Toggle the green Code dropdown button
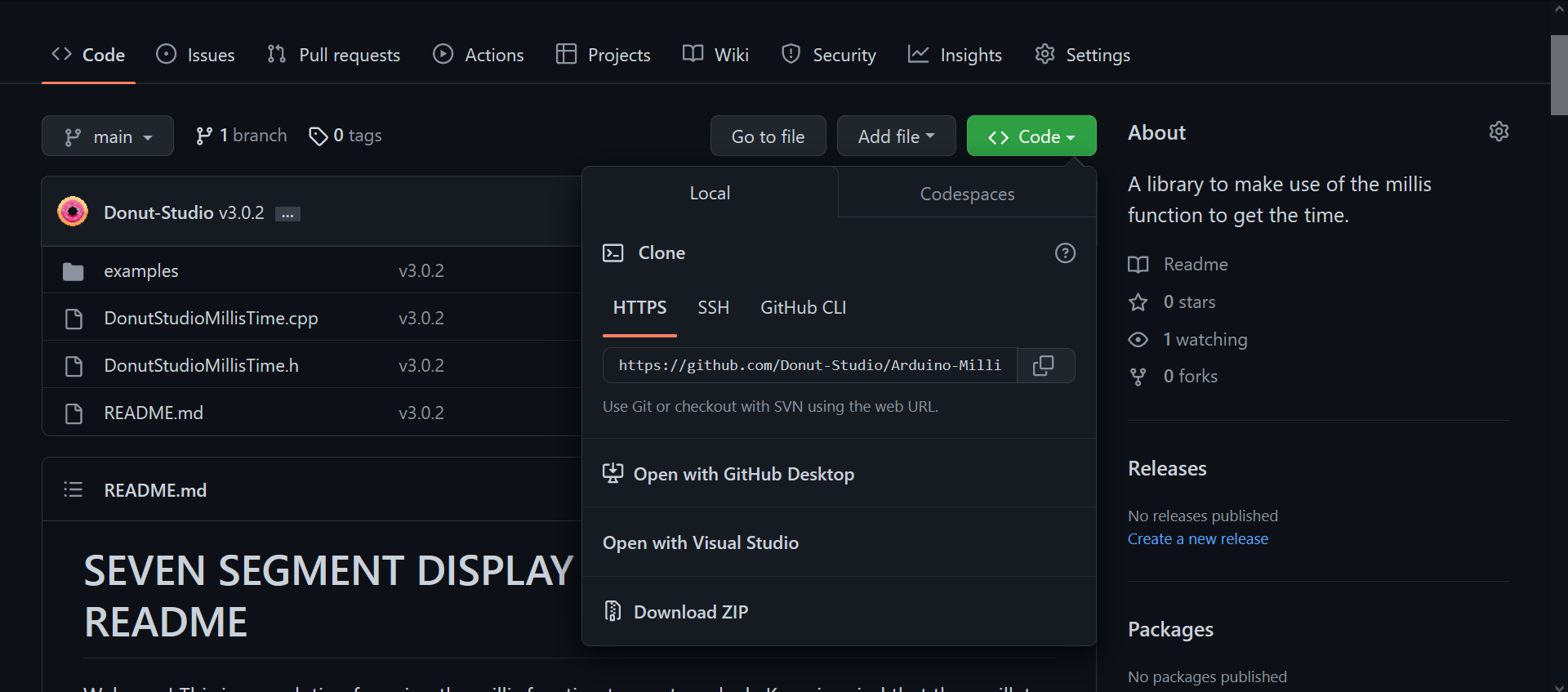The height and width of the screenshot is (692, 1568). (x=1031, y=136)
